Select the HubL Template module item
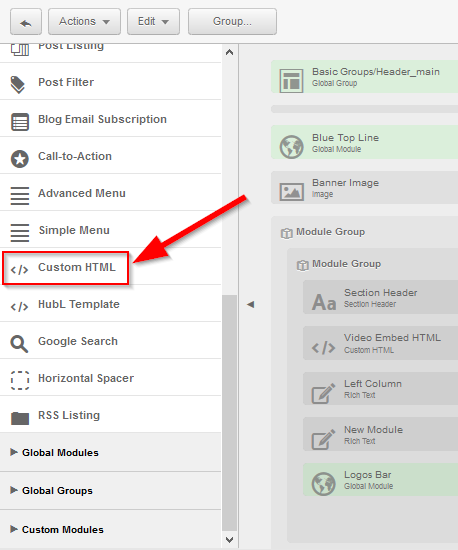 (110, 304)
